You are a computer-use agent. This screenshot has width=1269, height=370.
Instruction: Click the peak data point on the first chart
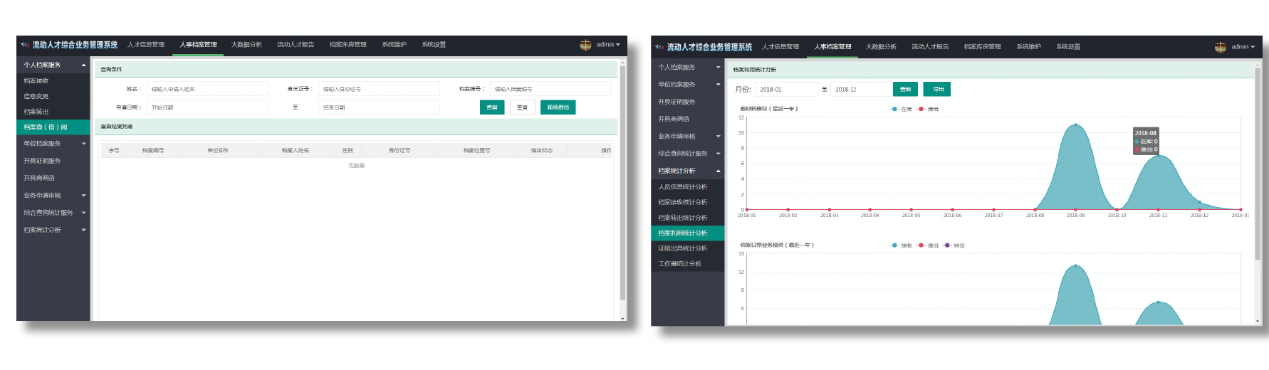(1075, 125)
